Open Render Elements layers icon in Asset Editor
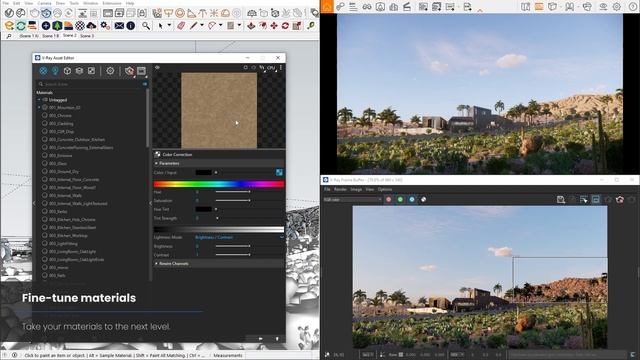The width and height of the screenshot is (640, 360). pyautogui.click(x=79, y=71)
